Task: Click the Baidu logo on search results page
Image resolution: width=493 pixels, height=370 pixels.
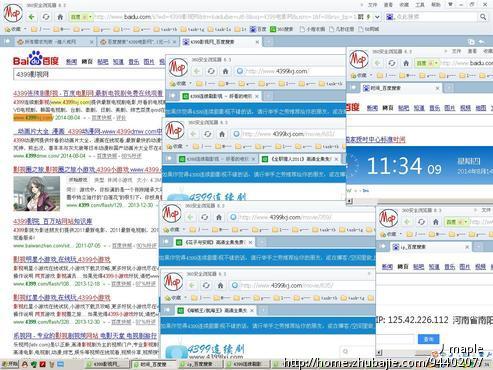Action: 36,59
